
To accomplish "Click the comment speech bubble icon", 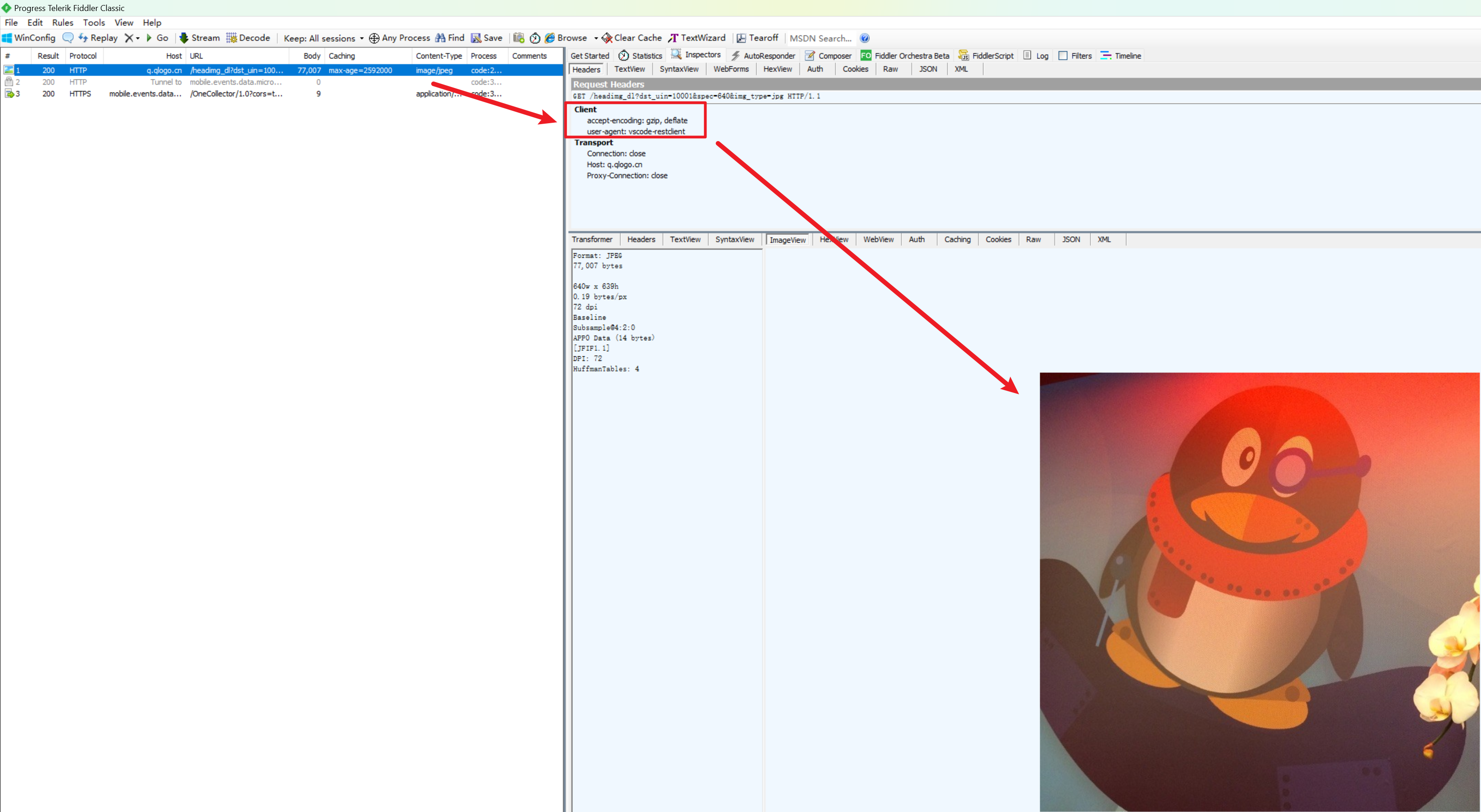I will click(68, 38).
